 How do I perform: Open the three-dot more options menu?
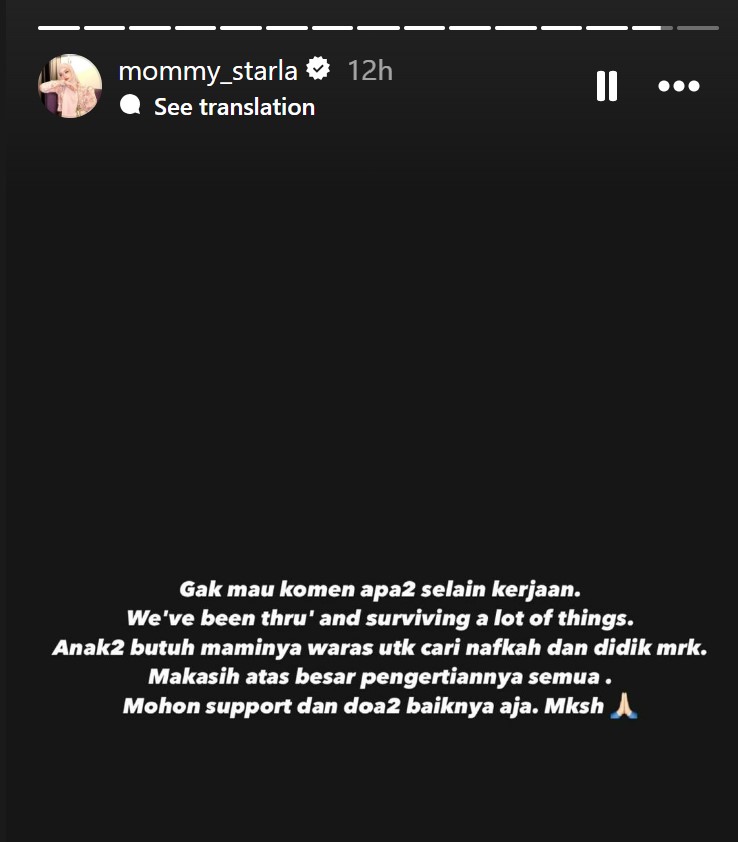tap(679, 86)
